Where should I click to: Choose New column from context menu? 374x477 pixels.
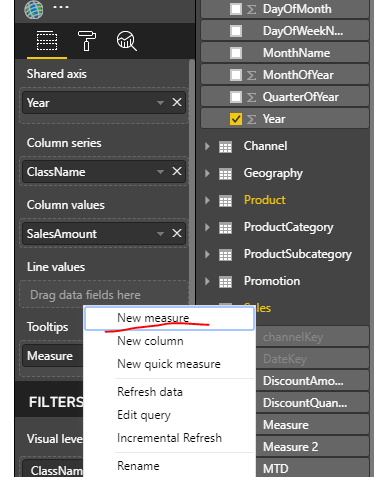tap(169, 341)
